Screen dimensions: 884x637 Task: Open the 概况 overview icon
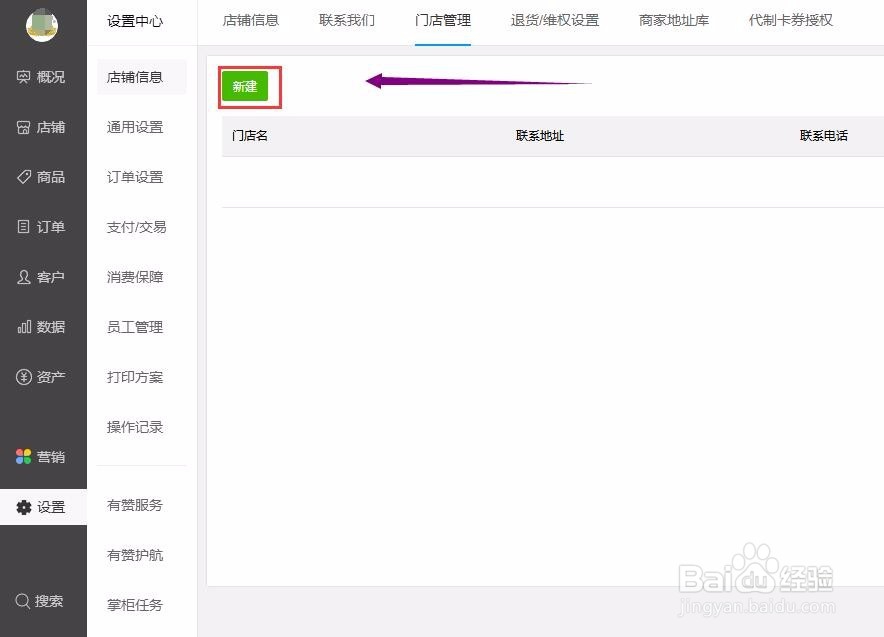[x=24, y=77]
